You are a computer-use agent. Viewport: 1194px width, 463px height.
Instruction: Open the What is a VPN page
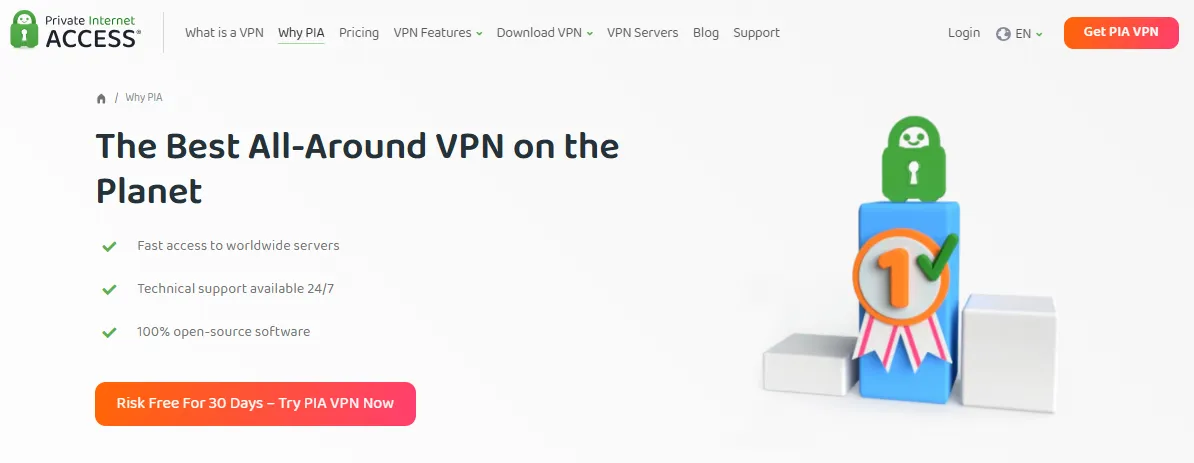coord(224,33)
